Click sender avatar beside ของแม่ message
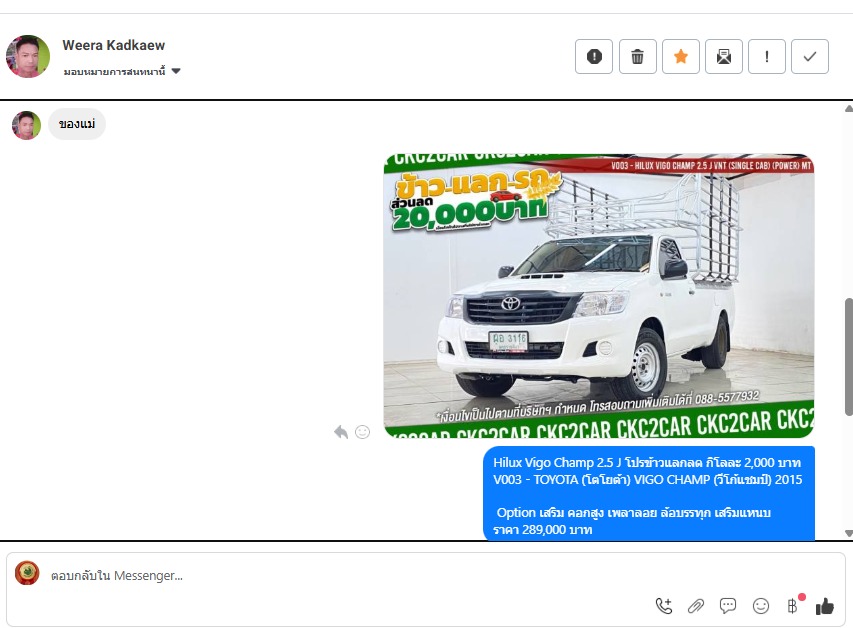This screenshot has width=853, height=628. coord(26,125)
